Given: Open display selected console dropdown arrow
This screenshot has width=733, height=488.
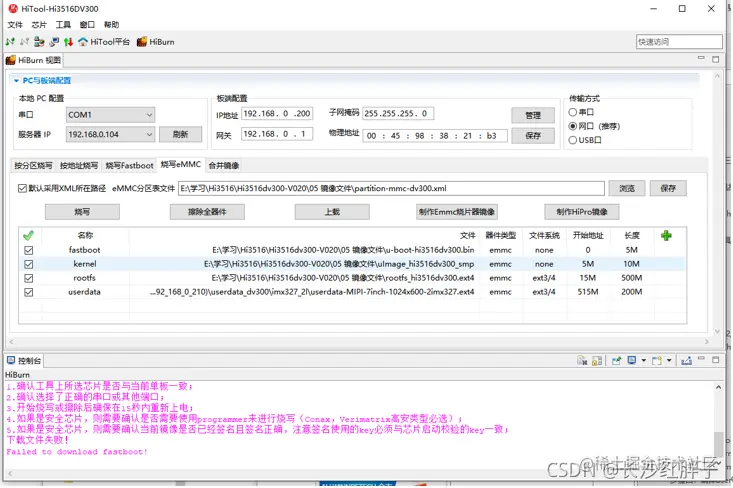Looking at the screenshot, I should [x=644, y=360].
